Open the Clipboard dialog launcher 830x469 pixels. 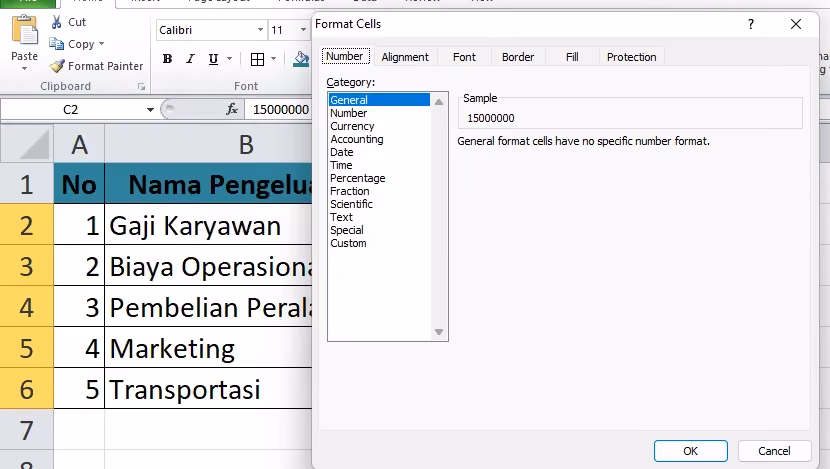(x=141, y=86)
